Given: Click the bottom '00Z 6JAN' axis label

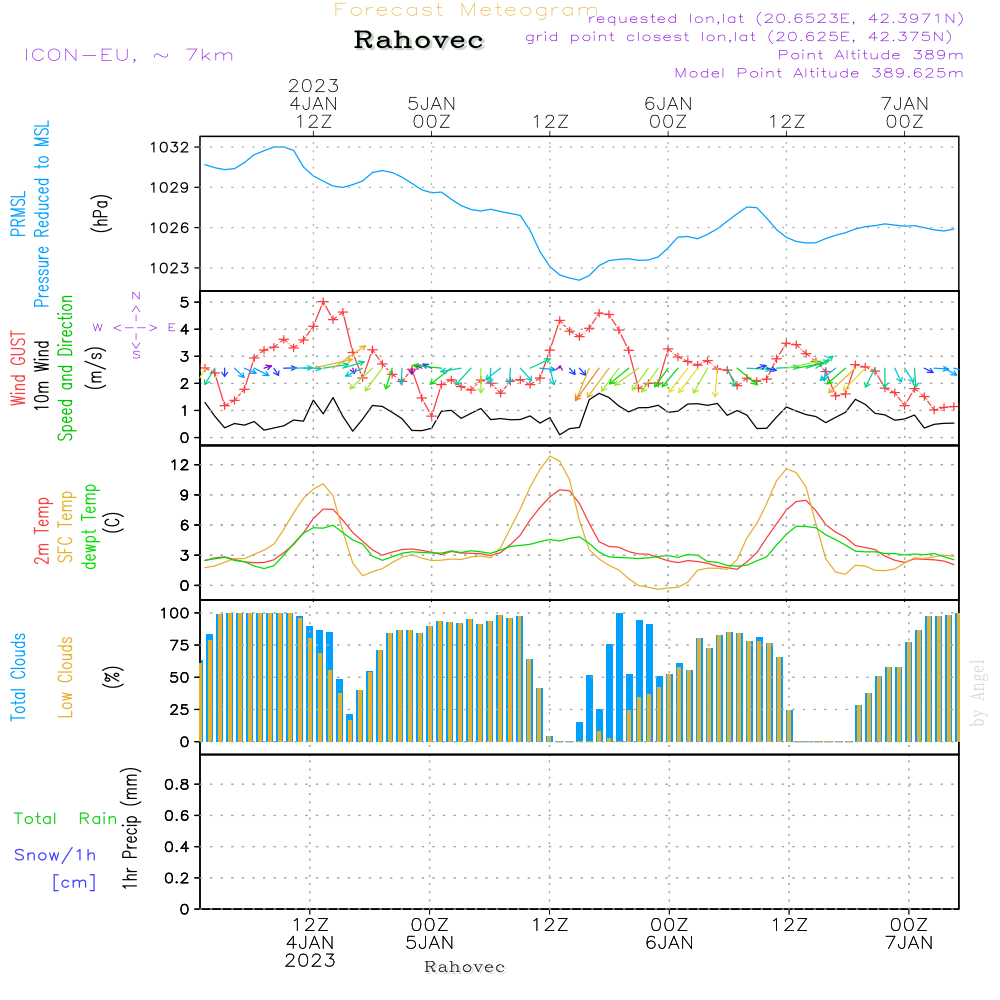Looking at the screenshot, I should click(669, 933).
